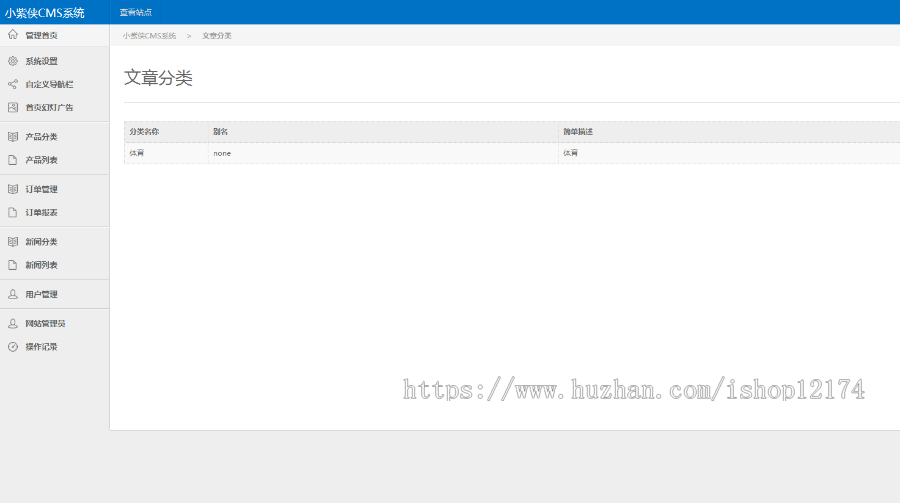Click the file icon for 订单报表
The image size is (900, 503).
13,212
